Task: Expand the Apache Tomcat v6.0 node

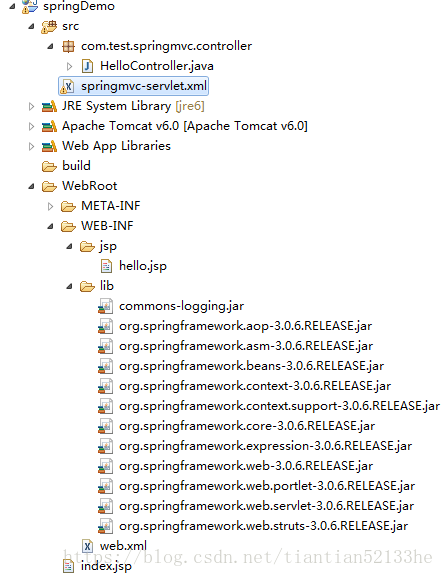Action: tap(32, 126)
